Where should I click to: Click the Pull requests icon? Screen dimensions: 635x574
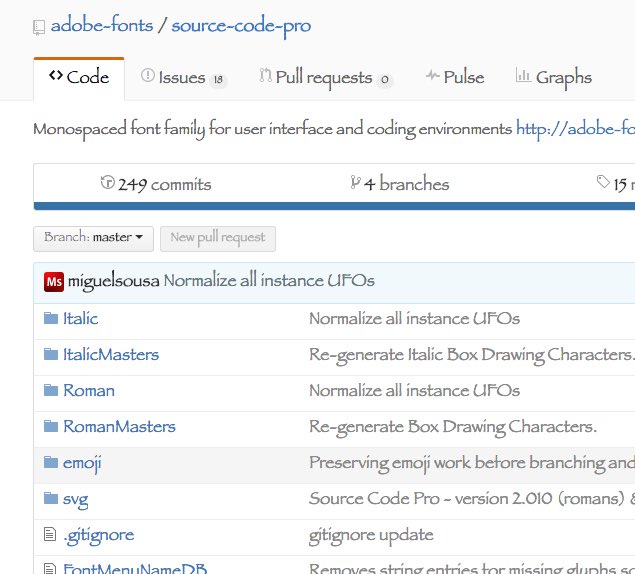point(266,75)
